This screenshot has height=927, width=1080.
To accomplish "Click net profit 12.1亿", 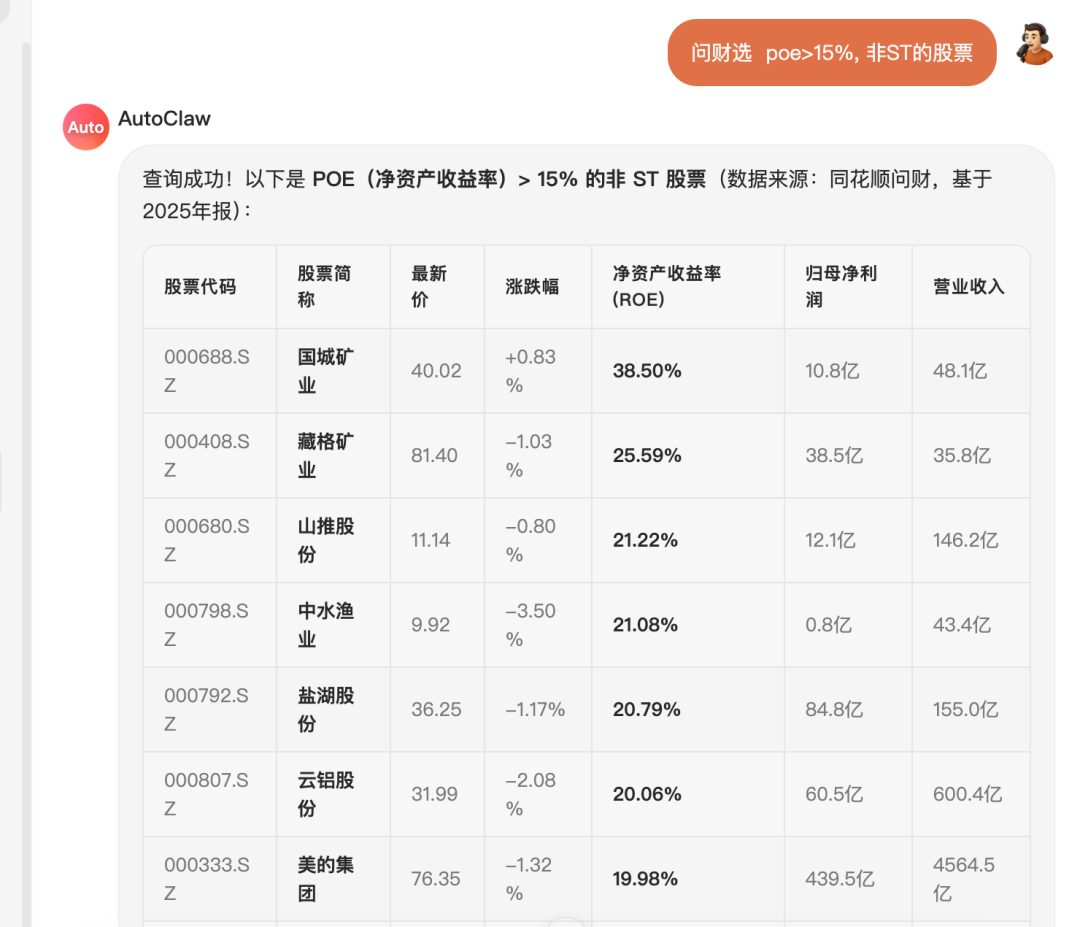I will 831,541.
